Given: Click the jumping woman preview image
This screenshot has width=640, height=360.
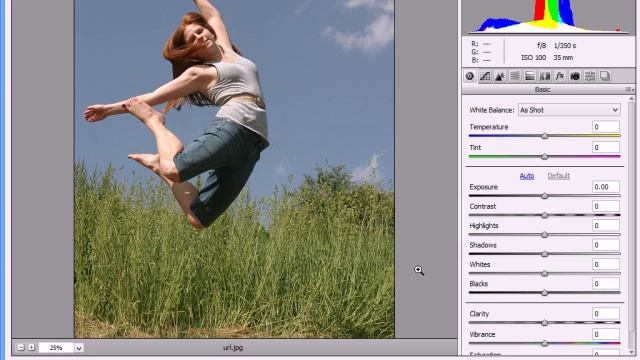Looking at the screenshot, I should (x=234, y=169).
